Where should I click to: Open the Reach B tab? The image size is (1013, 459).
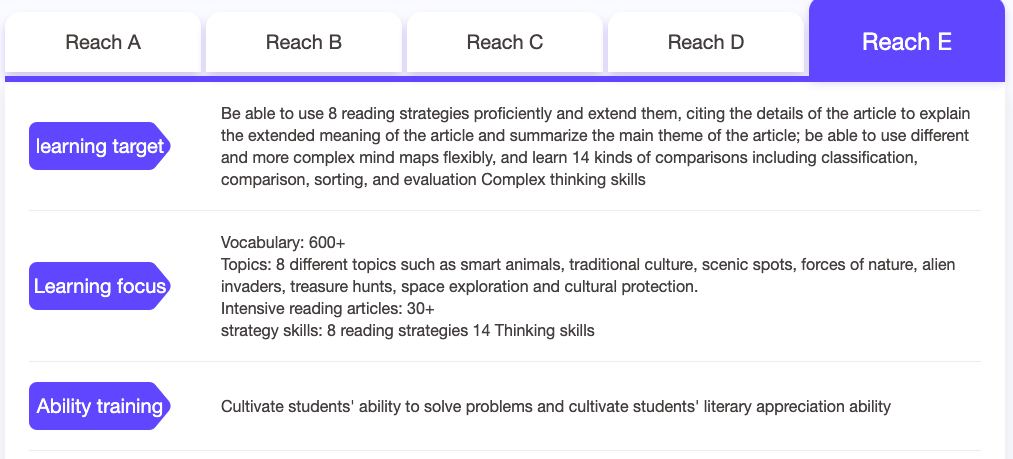[x=304, y=42]
